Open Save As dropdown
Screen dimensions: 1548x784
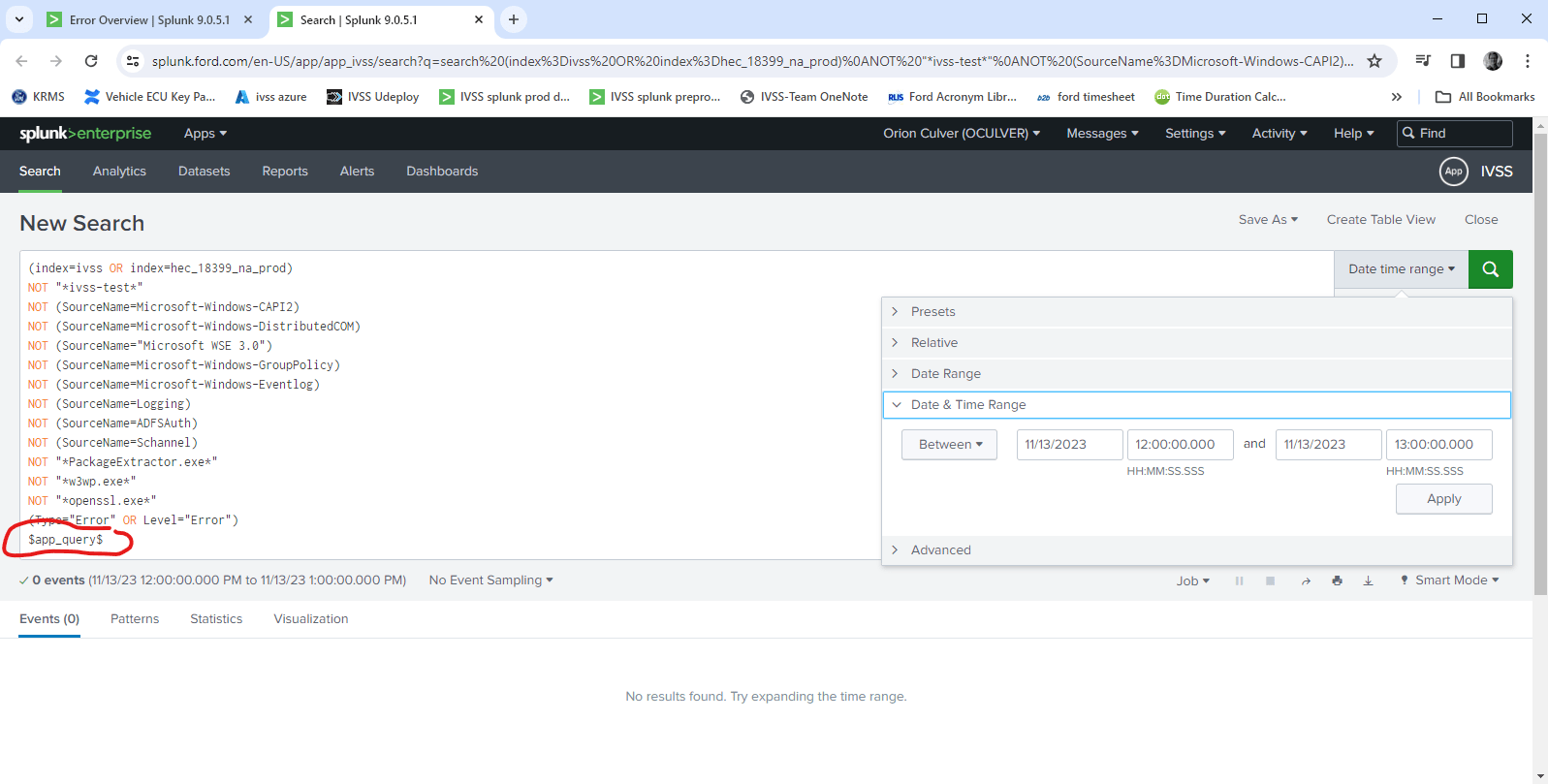coord(1268,220)
